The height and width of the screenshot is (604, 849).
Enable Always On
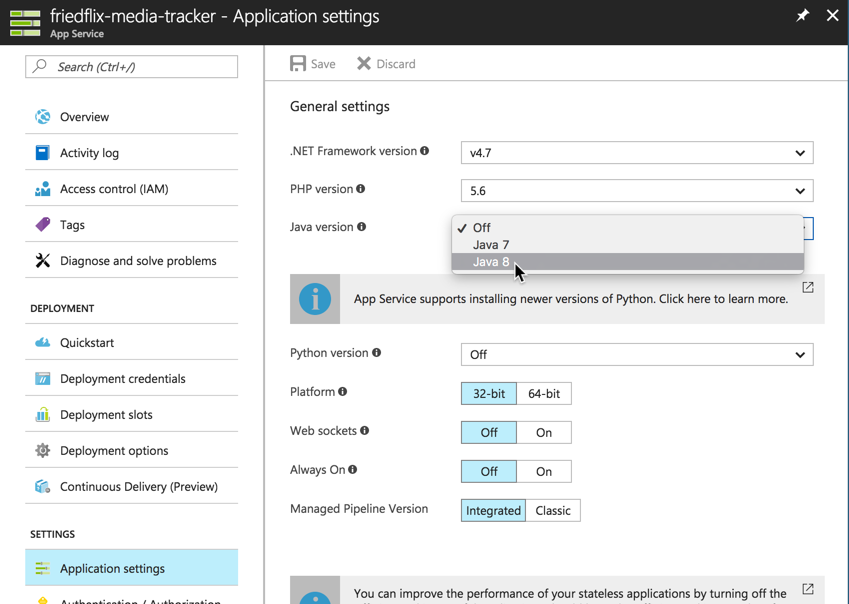click(544, 472)
